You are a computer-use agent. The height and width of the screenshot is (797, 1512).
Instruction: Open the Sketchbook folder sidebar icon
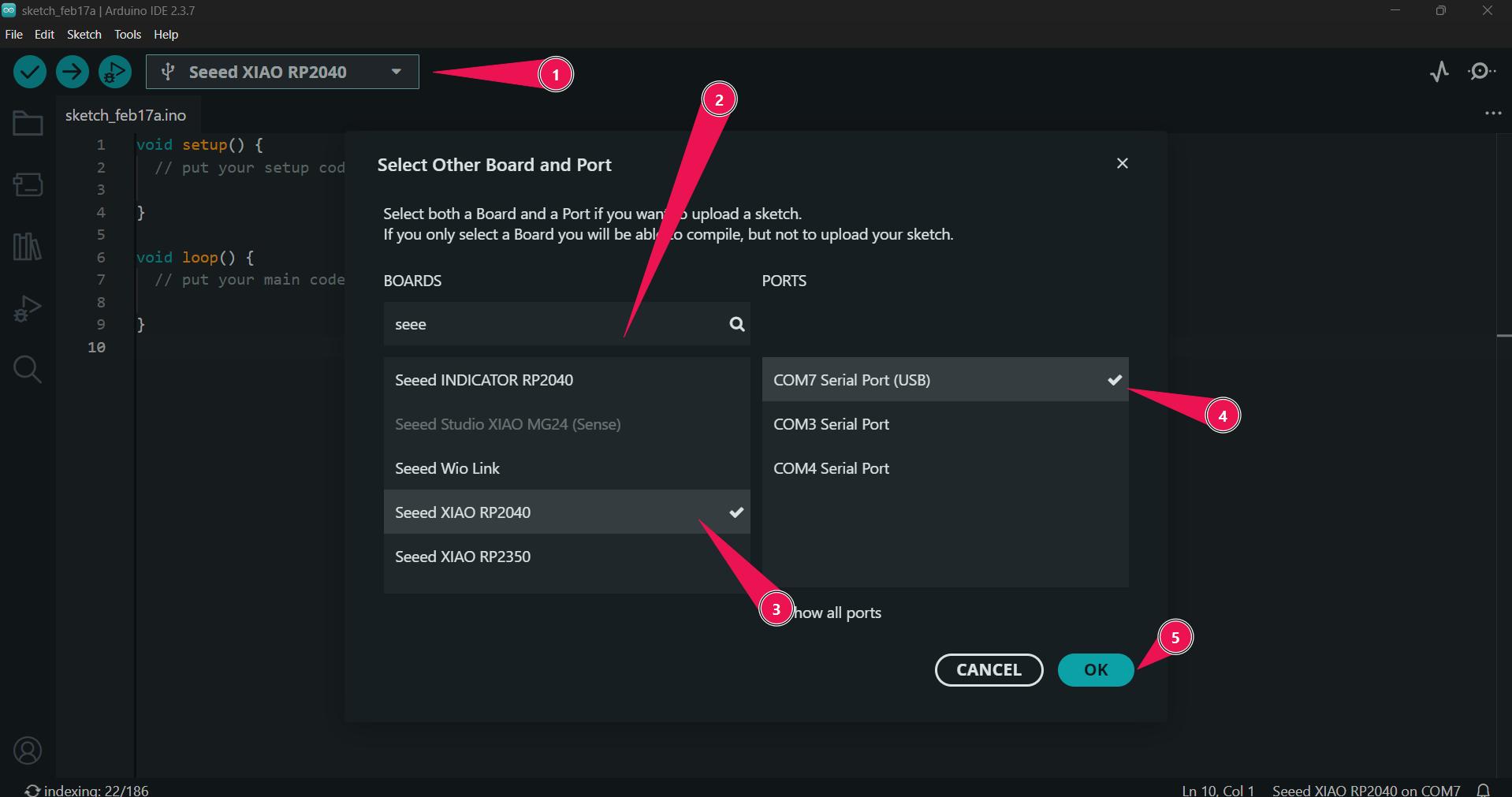(x=28, y=124)
